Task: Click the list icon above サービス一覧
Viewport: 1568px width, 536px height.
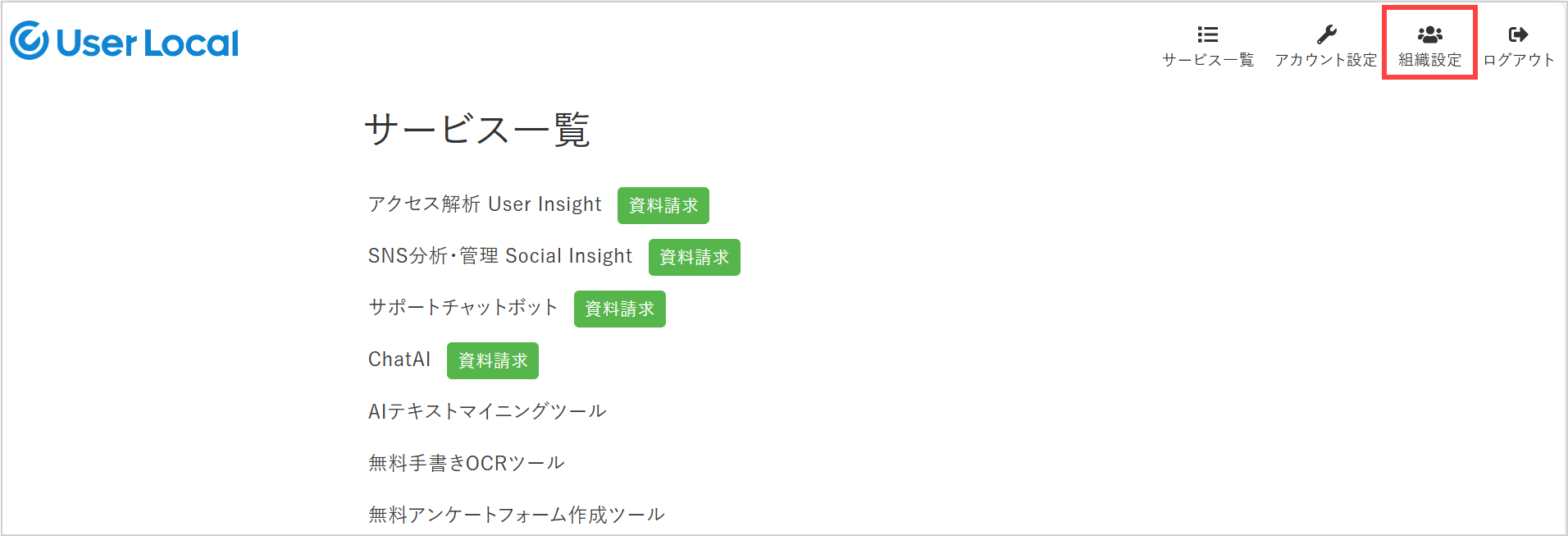Action: tap(1208, 34)
